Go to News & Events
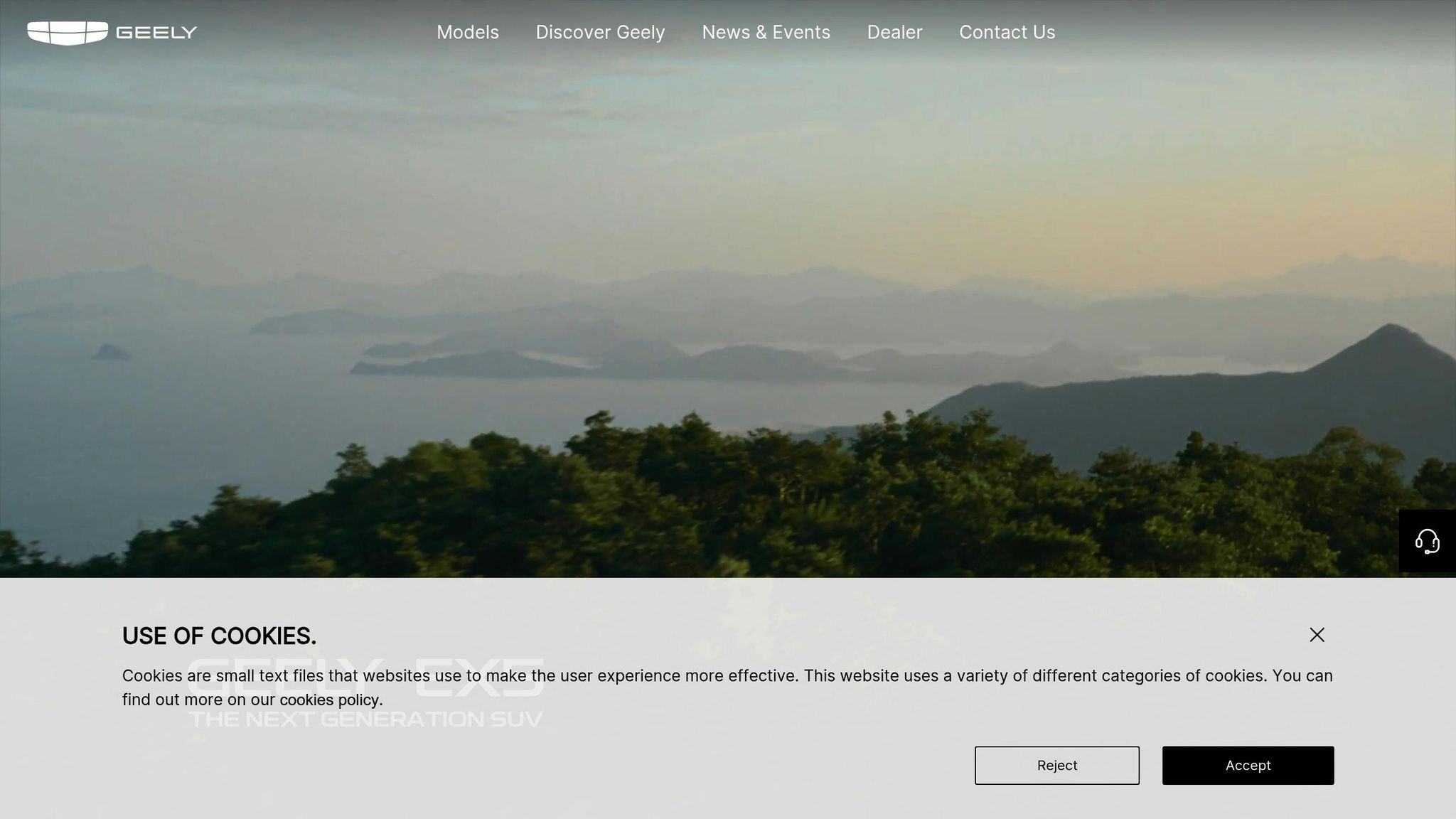The image size is (1456, 819). tap(766, 33)
